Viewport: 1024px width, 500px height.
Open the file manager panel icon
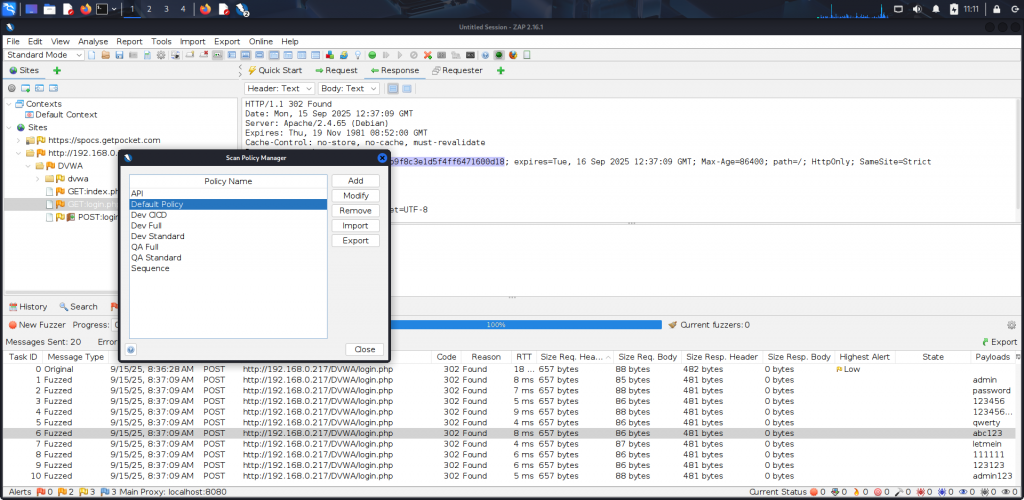tap(50, 9)
